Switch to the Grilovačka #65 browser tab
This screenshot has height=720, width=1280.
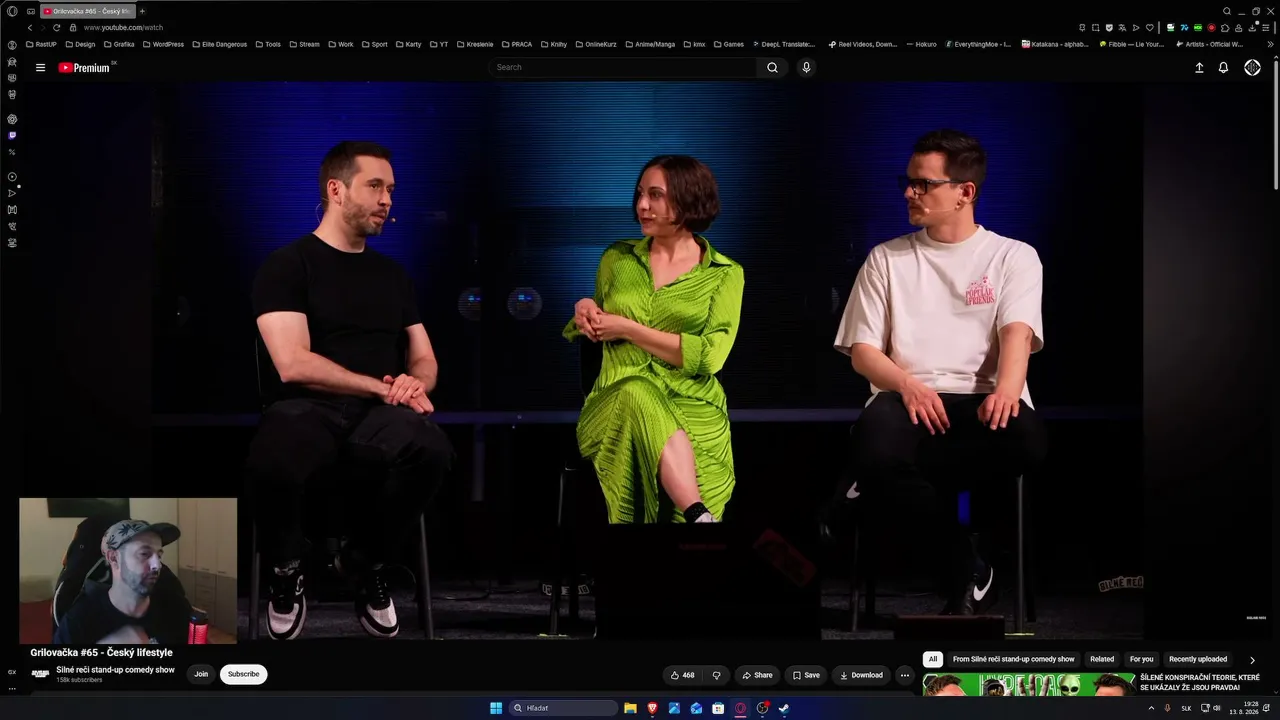[x=87, y=11]
